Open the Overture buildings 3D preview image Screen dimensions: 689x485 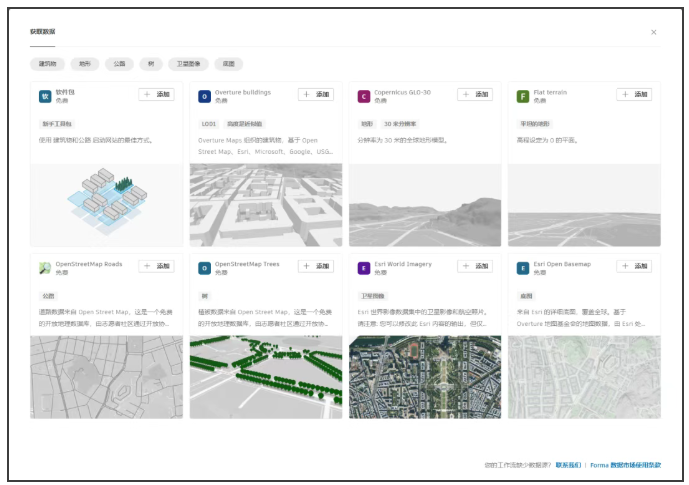click(266, 205)
